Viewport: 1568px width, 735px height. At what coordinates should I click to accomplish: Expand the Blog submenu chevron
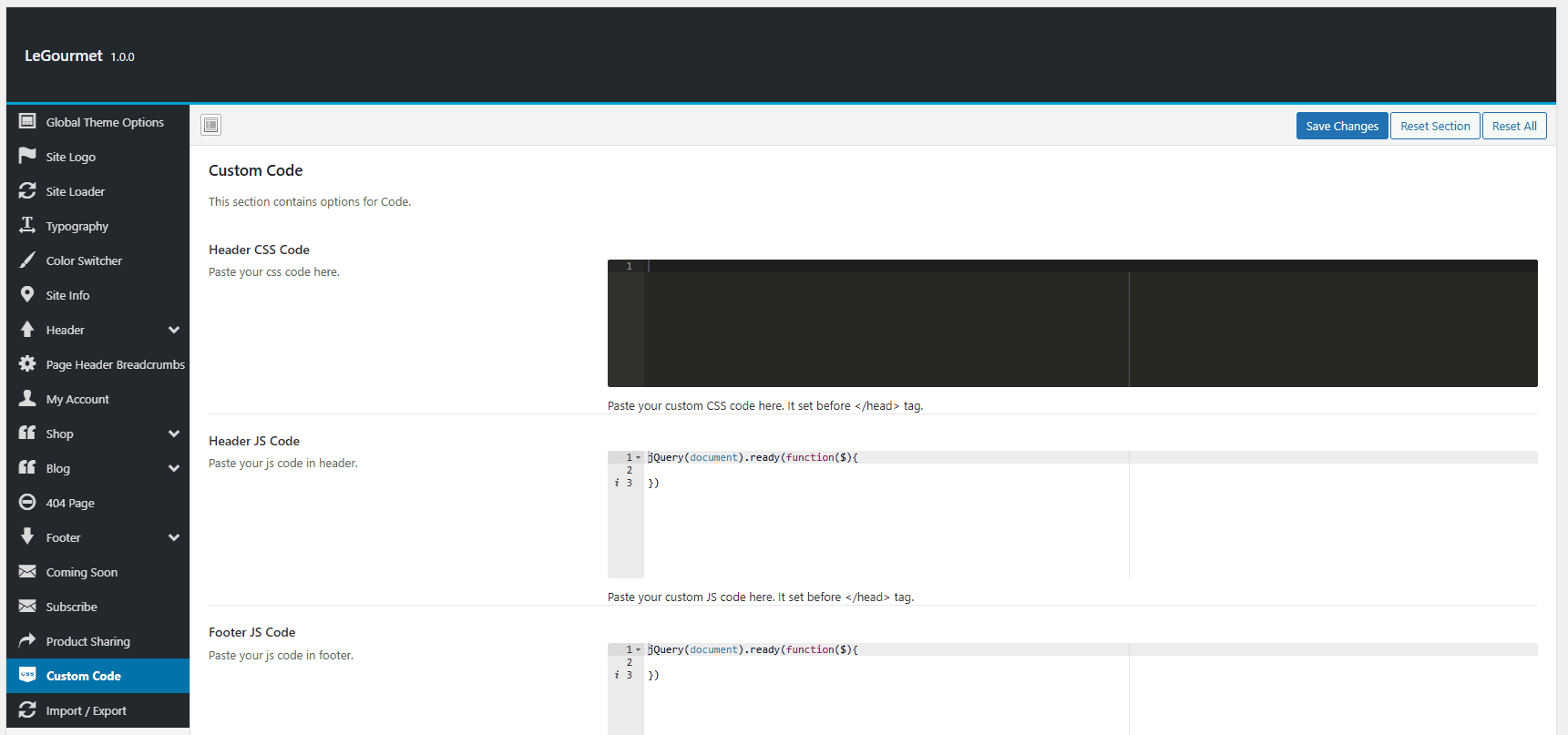[174, 468]
